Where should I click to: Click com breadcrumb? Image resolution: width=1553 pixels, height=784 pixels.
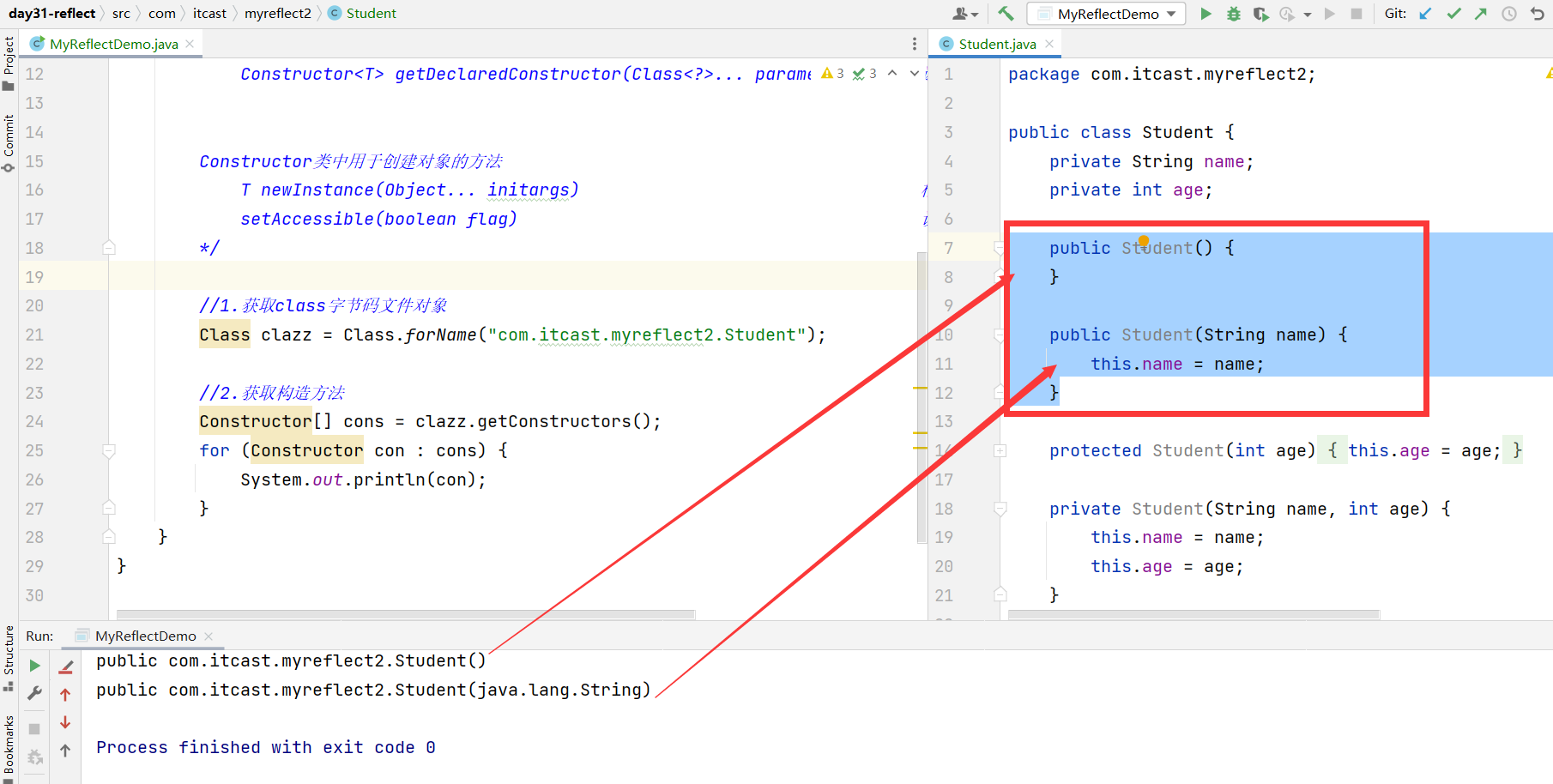click(x=161, y=13)
